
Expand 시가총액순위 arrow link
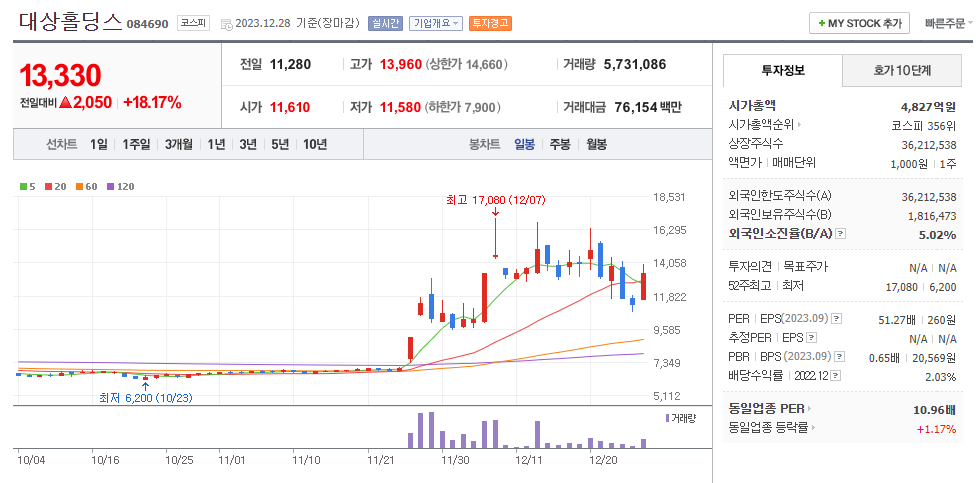tap(799, 124)
